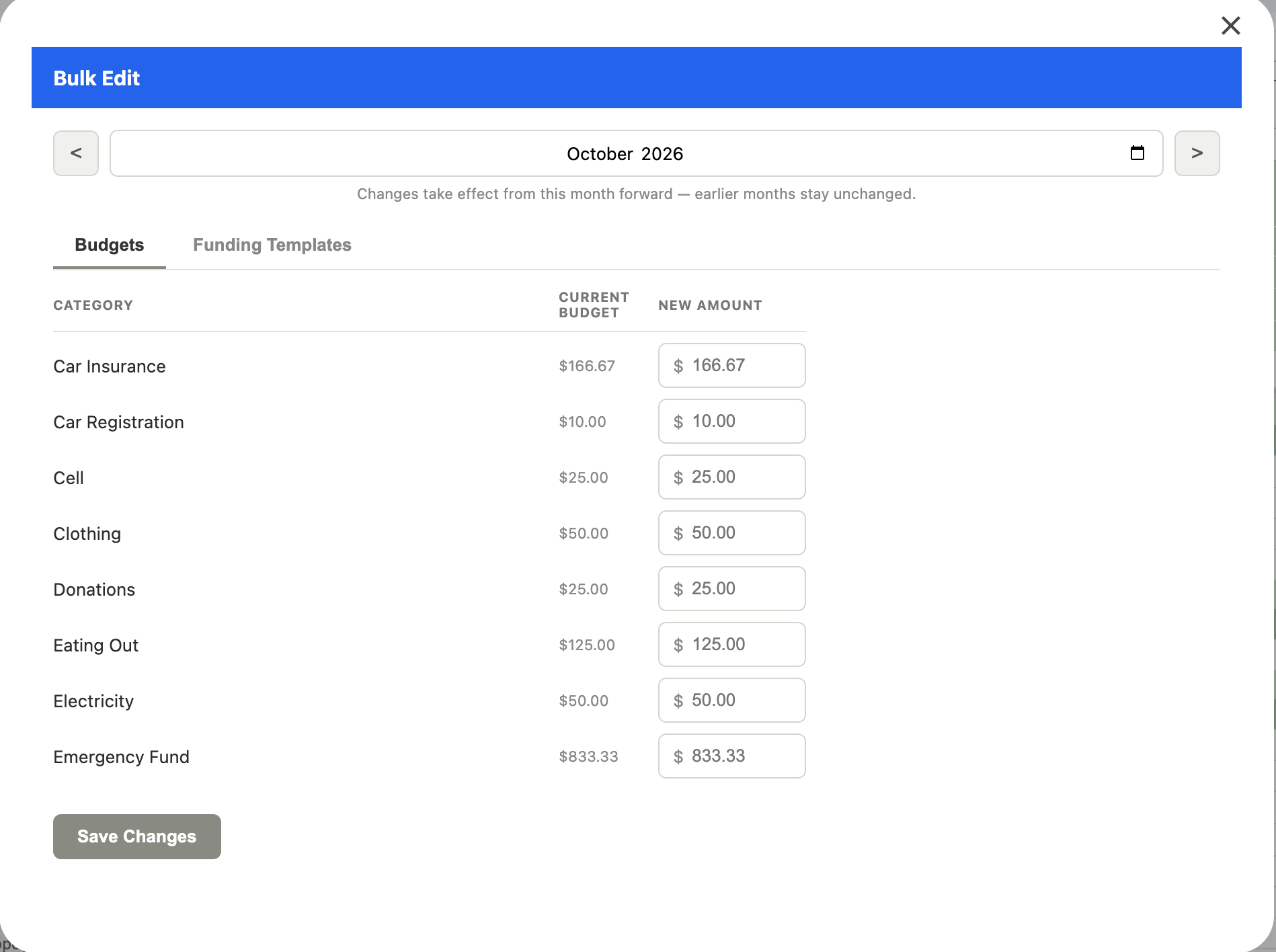Switch to the Budgets tab
1276x952 pixels.
pyautogui.click(x=109, y=245)
